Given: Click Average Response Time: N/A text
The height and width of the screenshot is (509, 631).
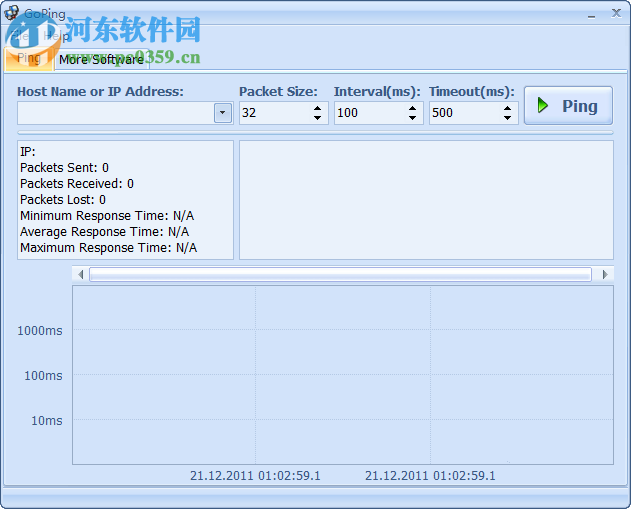Looking at the screenshot, I should pos(105,232).
